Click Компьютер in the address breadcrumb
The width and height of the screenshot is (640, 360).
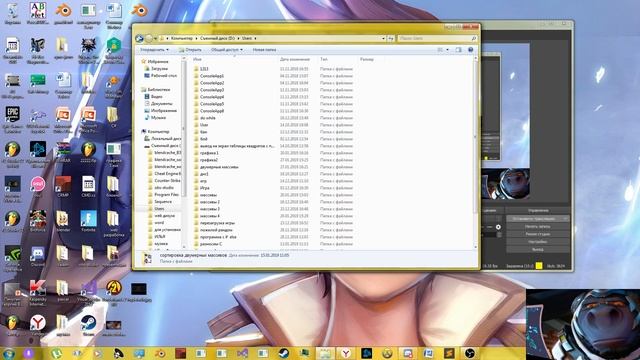click(x=182, y=38)
